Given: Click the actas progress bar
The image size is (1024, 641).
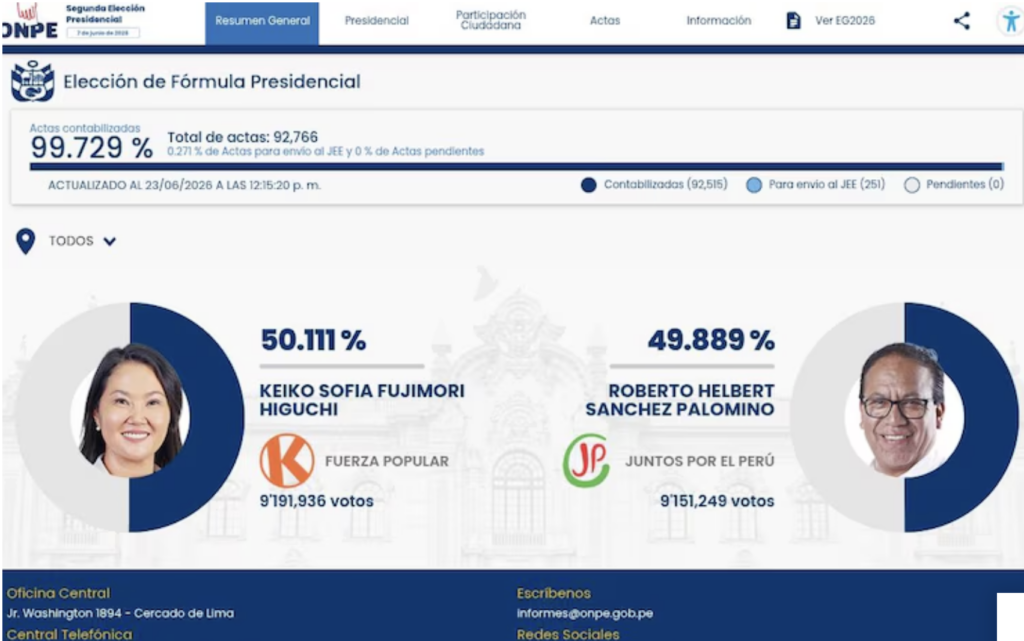Looking at the screenshot, I should pyautogui.click(x=516, y=166).
